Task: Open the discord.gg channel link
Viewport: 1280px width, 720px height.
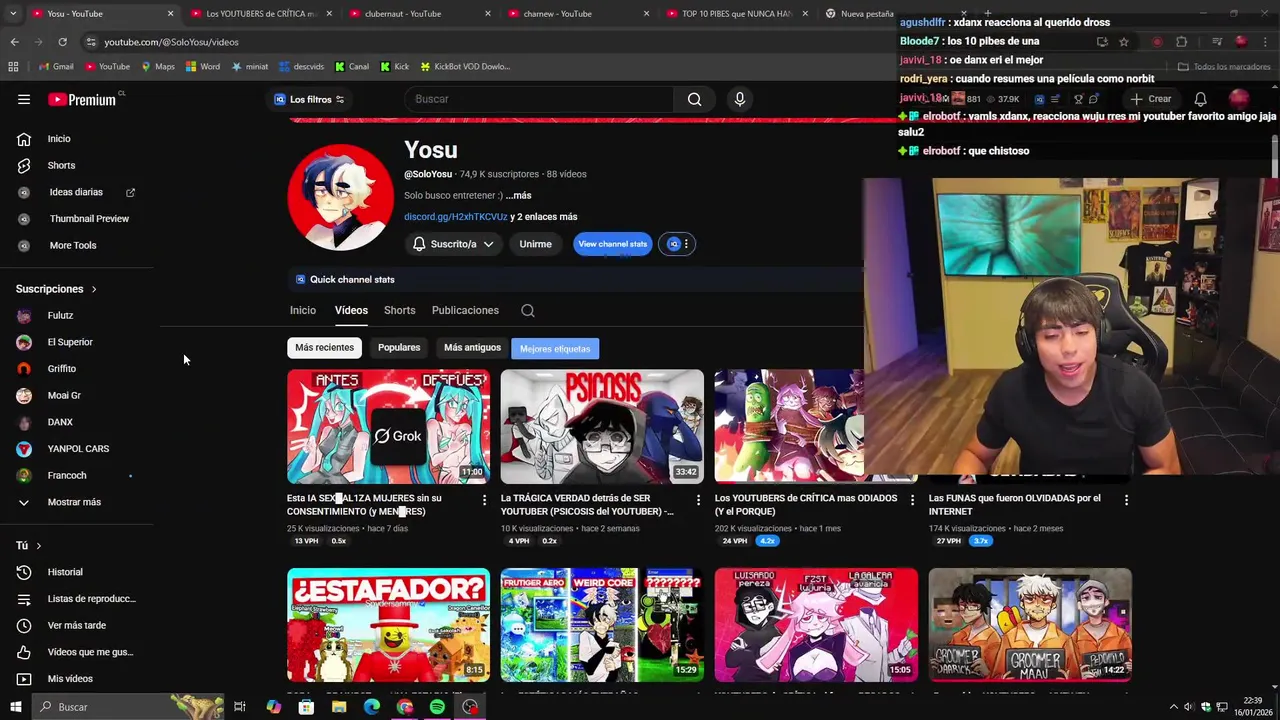Action: pos(455,217)
